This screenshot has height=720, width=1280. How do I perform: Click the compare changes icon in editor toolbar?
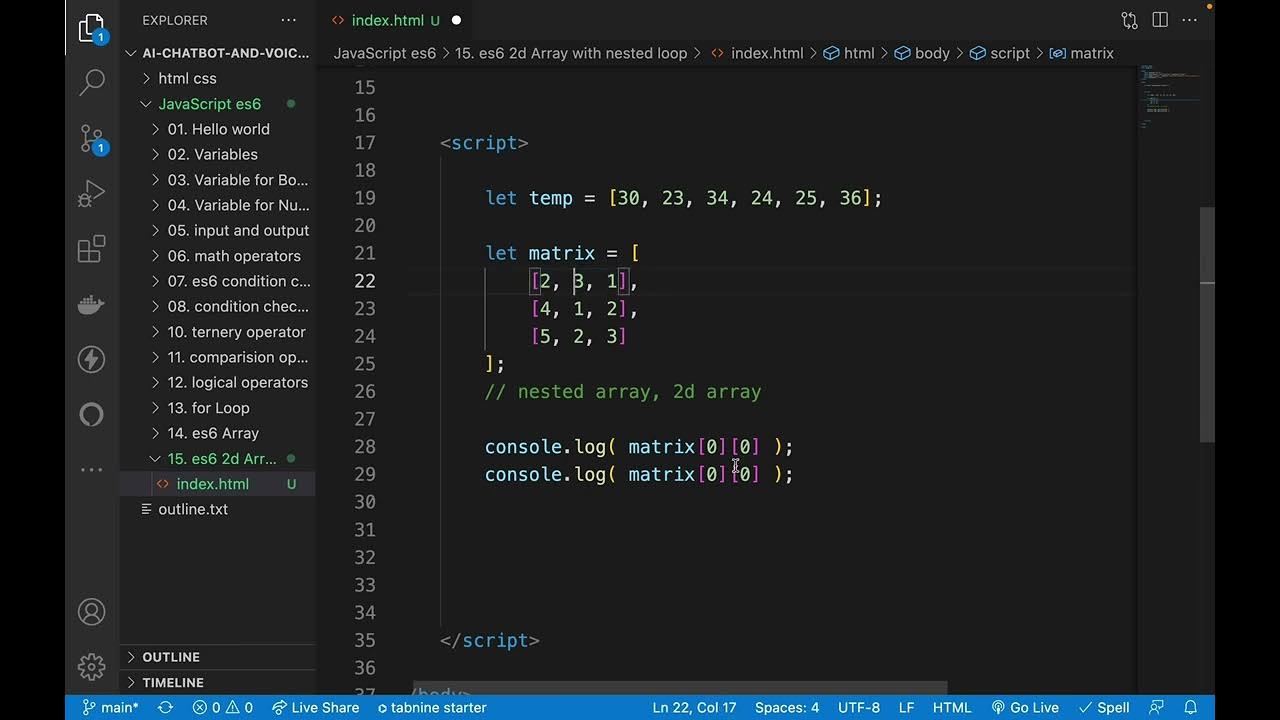1129,20
